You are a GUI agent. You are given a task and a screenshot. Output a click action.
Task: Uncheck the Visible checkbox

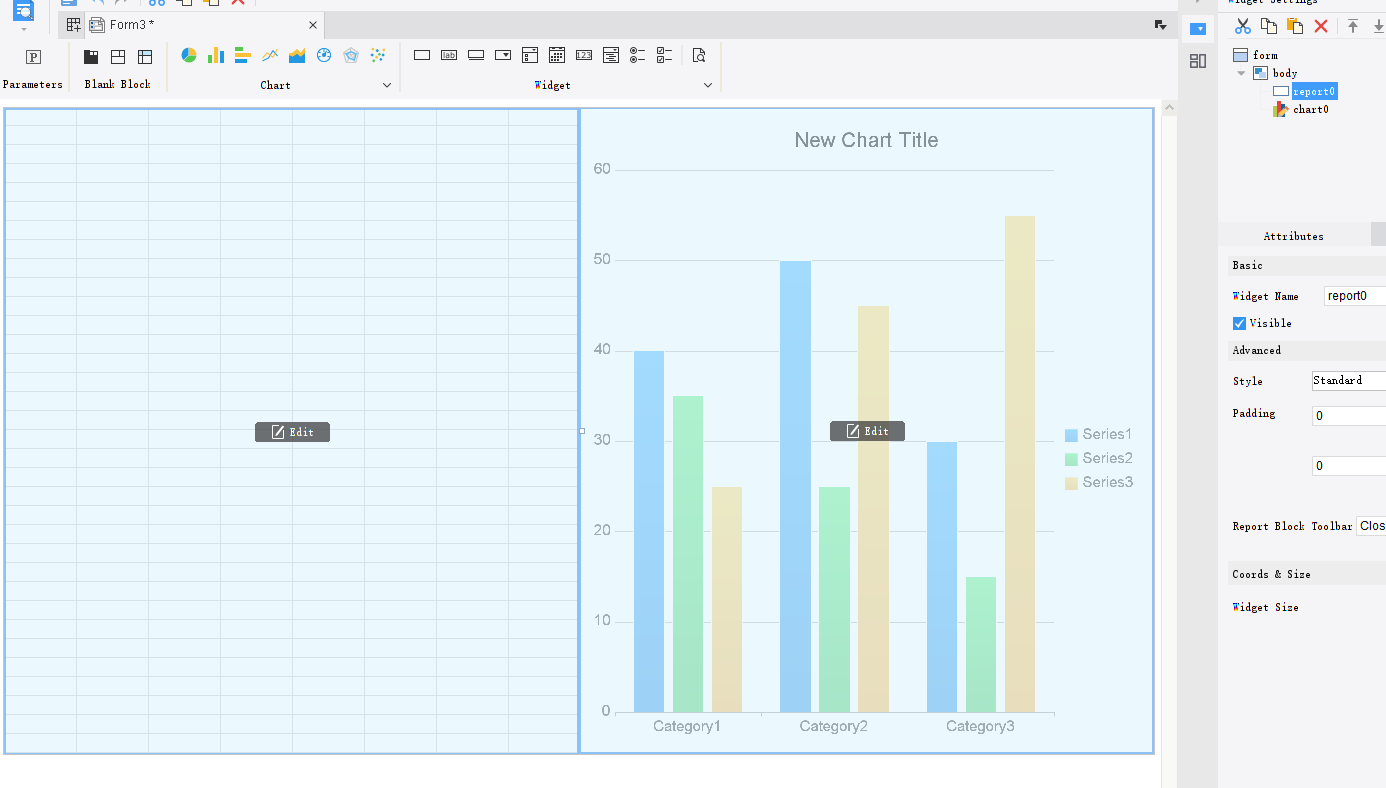pos(1240,323)
